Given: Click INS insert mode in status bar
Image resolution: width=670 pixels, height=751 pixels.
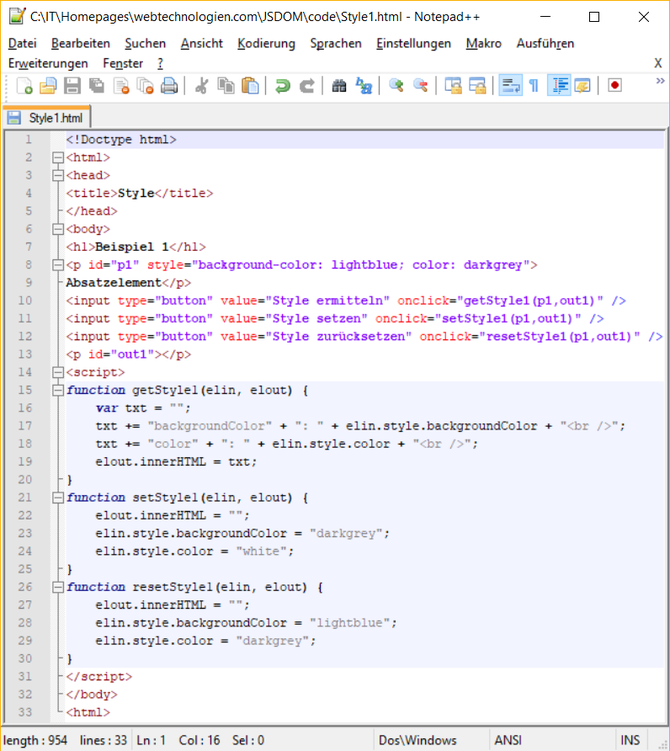Looking at the screenshot, I should click(x=630, y=740).
